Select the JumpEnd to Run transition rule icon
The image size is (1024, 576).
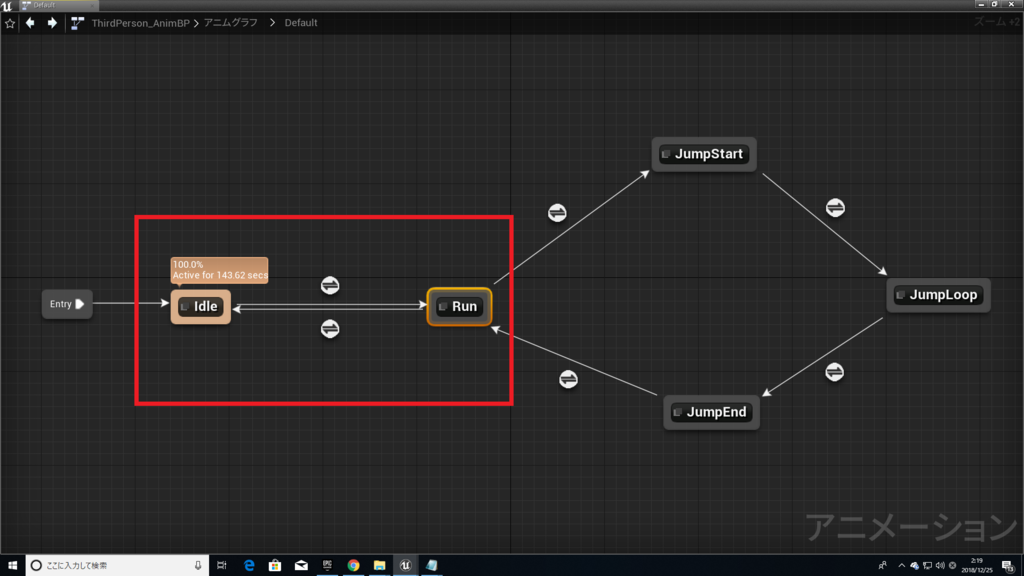point(568,379)
